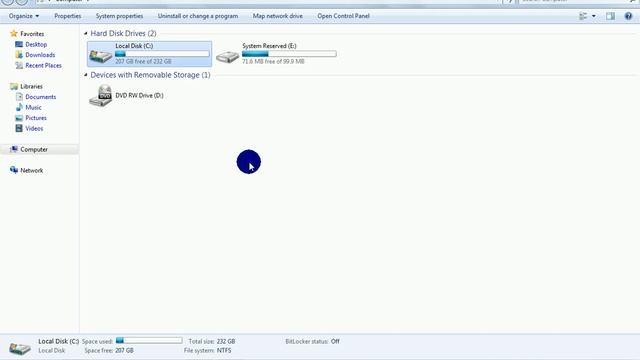Viewport: 640px width, 360px height.
Task: Click the Properties toolbar button
Action: click(x=68, y=16)
